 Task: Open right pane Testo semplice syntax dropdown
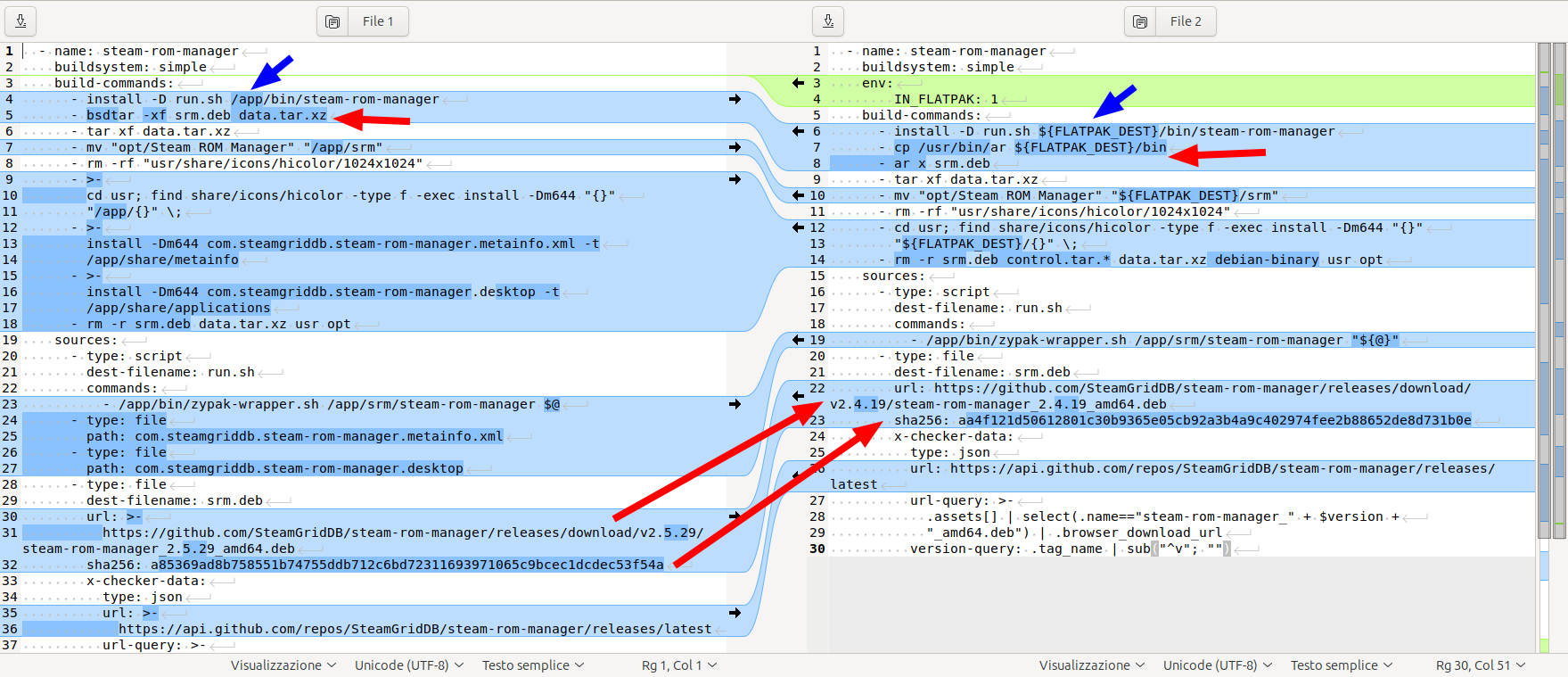click(x=1341, y=665)
